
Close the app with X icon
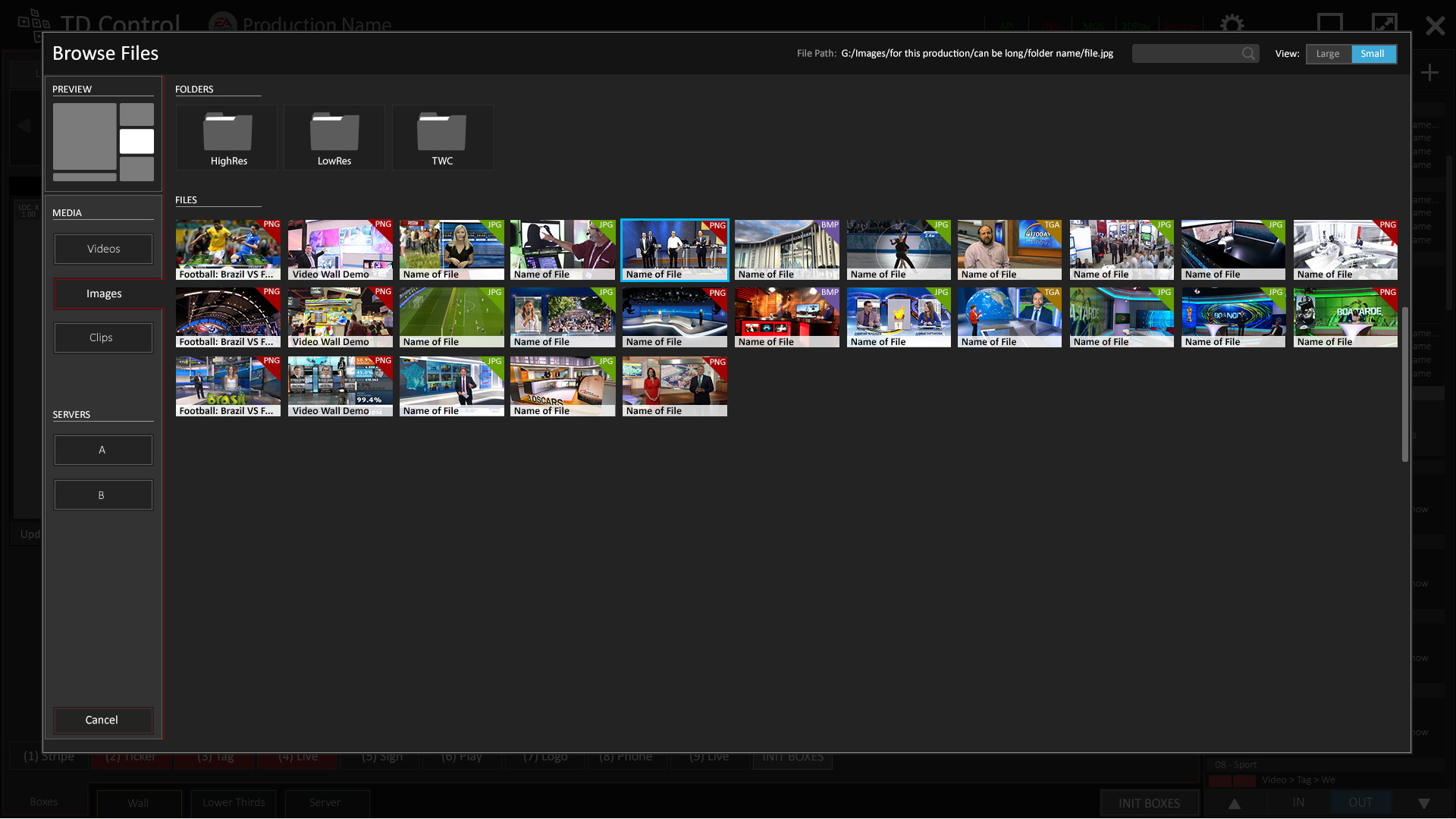1435,26
